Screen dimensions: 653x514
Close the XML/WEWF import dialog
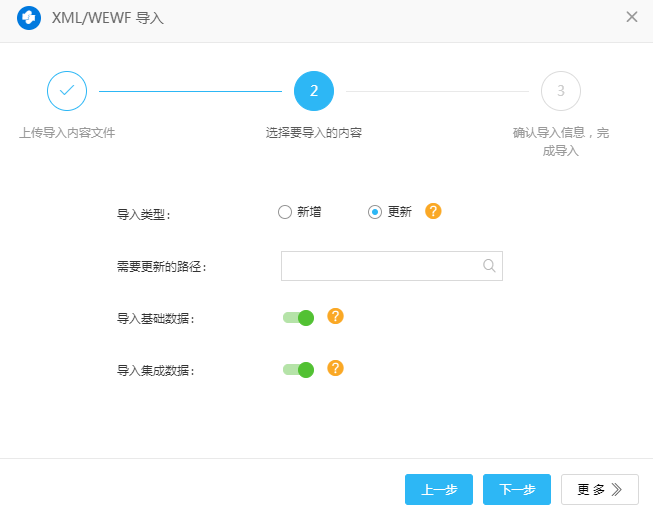(631, 17)
